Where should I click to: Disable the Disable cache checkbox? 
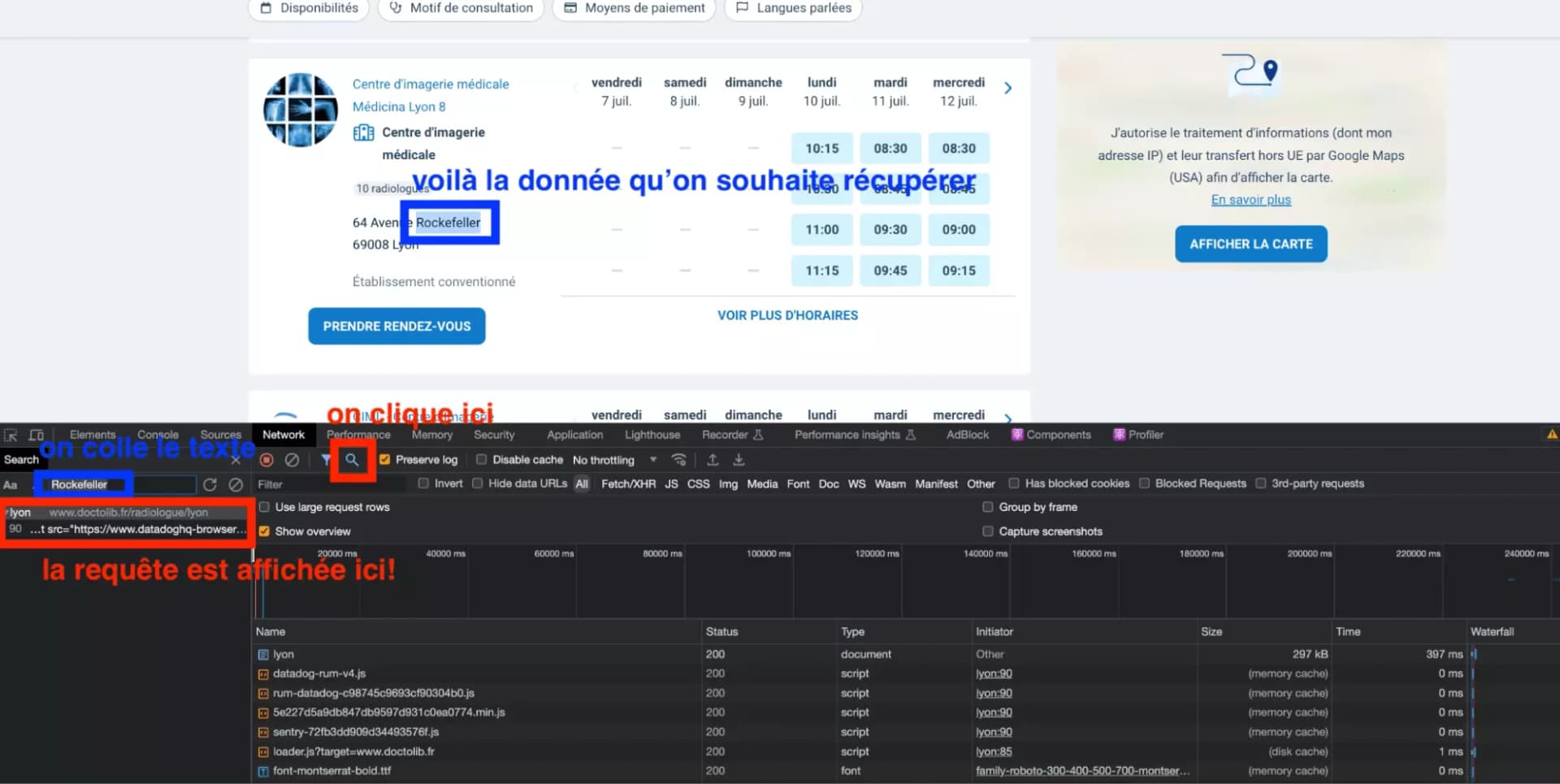point(481,460)
